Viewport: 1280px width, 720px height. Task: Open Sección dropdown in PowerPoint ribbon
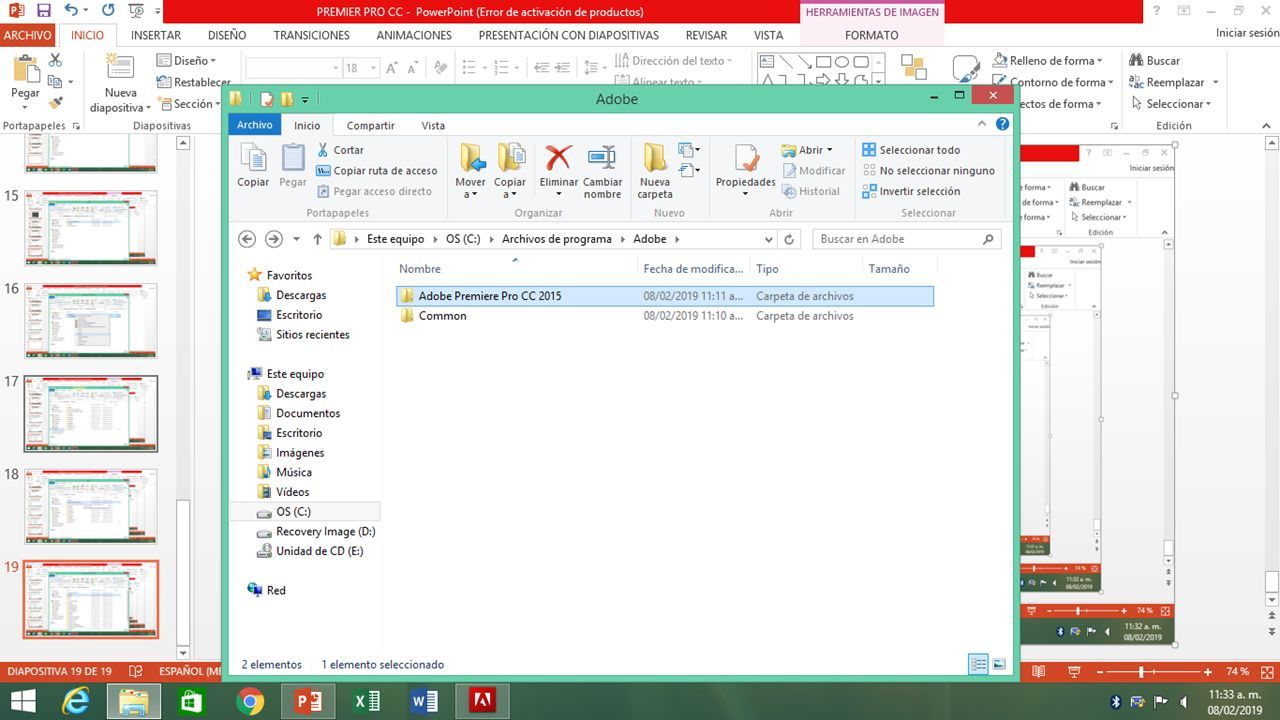(189, 104)
